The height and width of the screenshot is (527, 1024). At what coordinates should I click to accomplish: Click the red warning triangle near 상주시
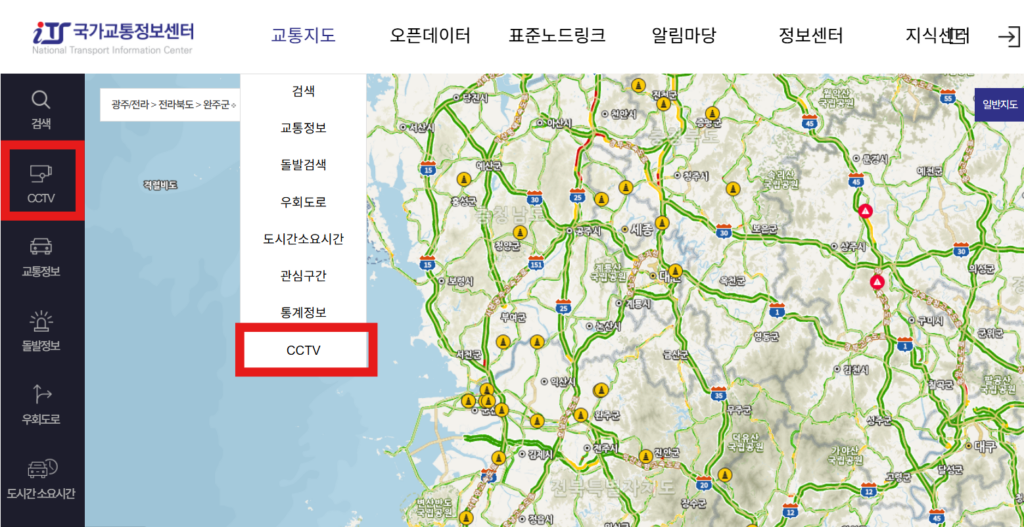point(865,211)
